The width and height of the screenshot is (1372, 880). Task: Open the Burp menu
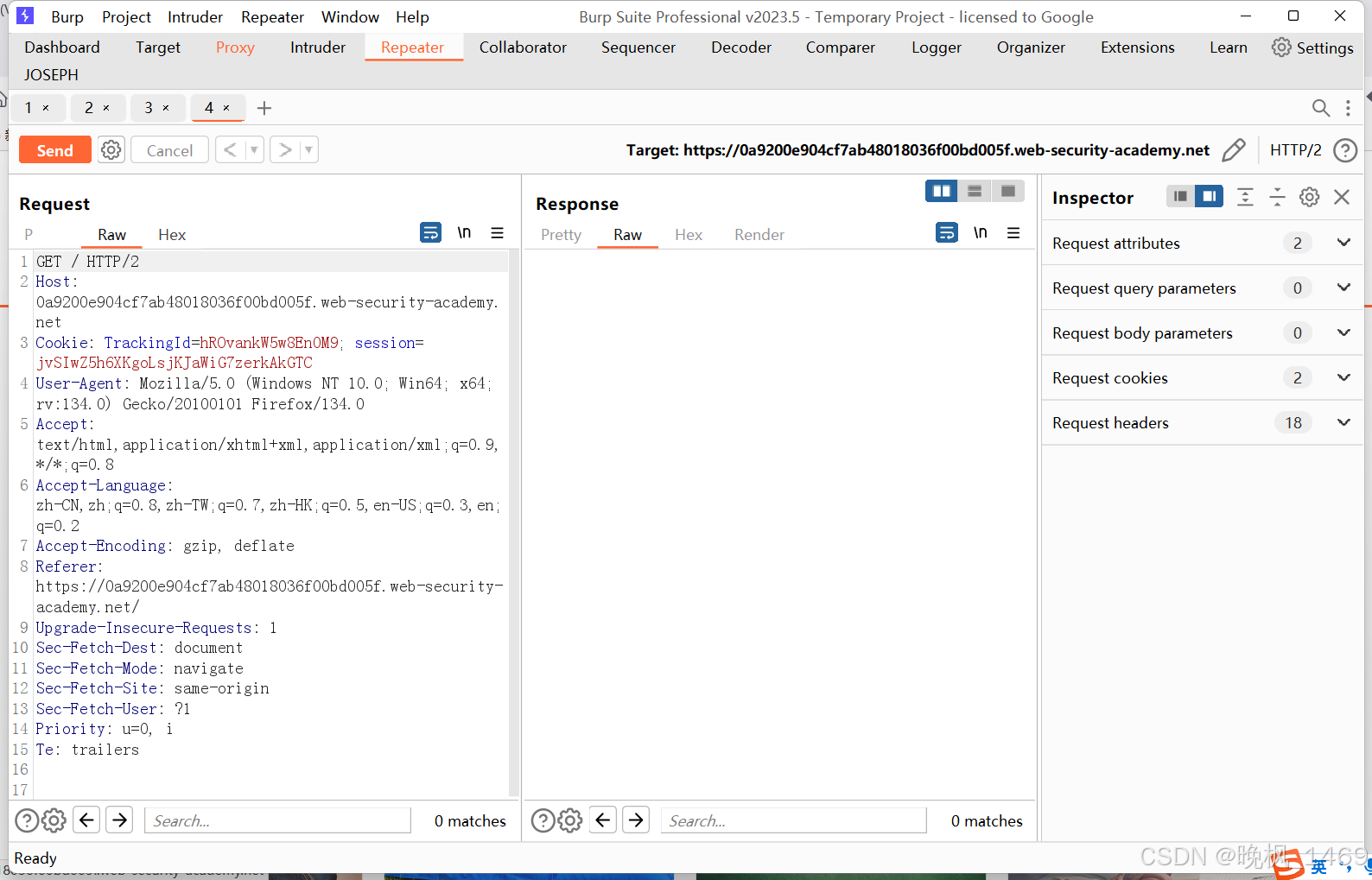point(67,17)
